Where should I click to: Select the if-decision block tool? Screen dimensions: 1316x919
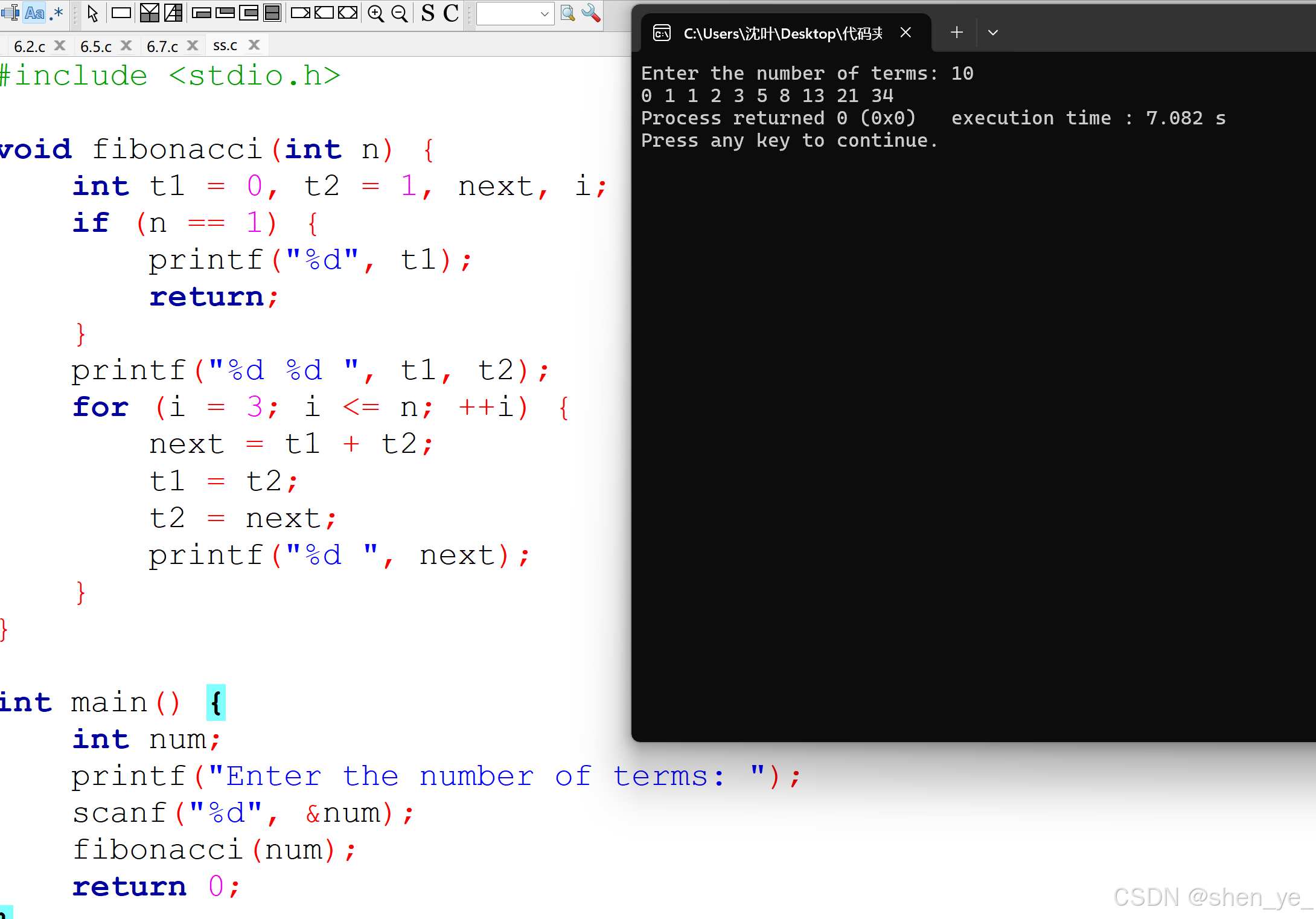[x=149, y=13]
